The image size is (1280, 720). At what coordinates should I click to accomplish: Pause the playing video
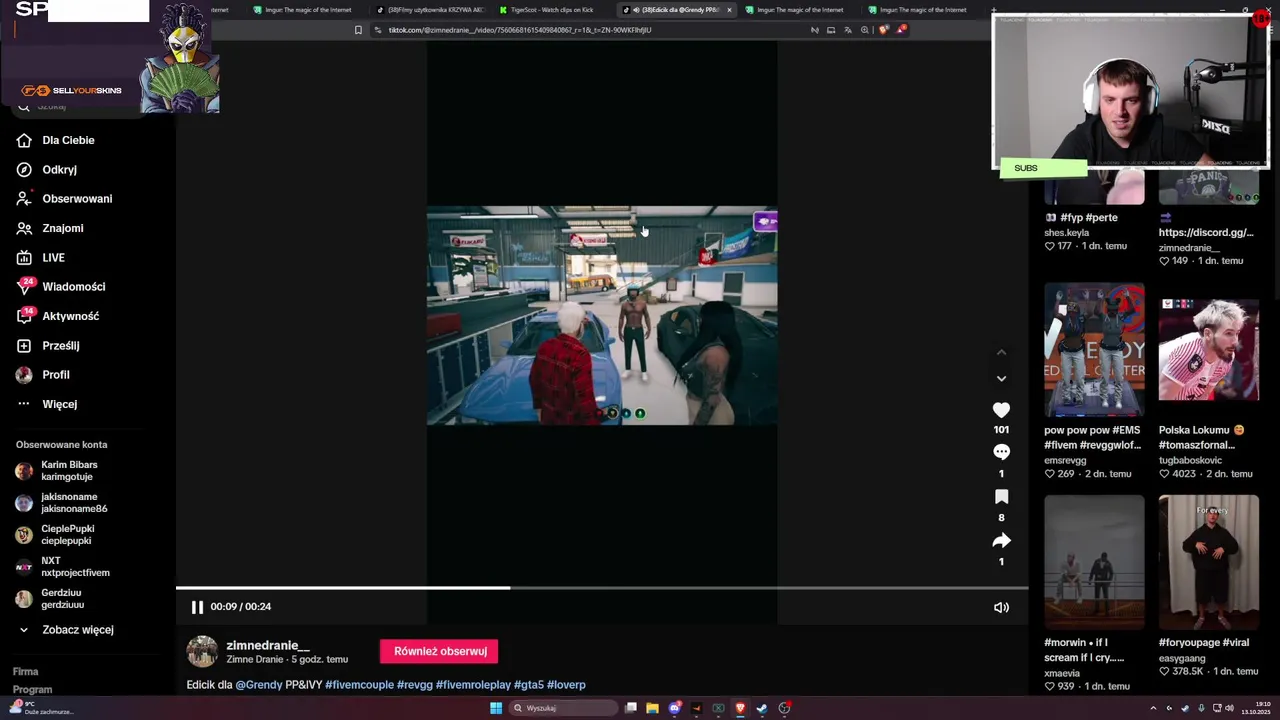pos(197,607)
